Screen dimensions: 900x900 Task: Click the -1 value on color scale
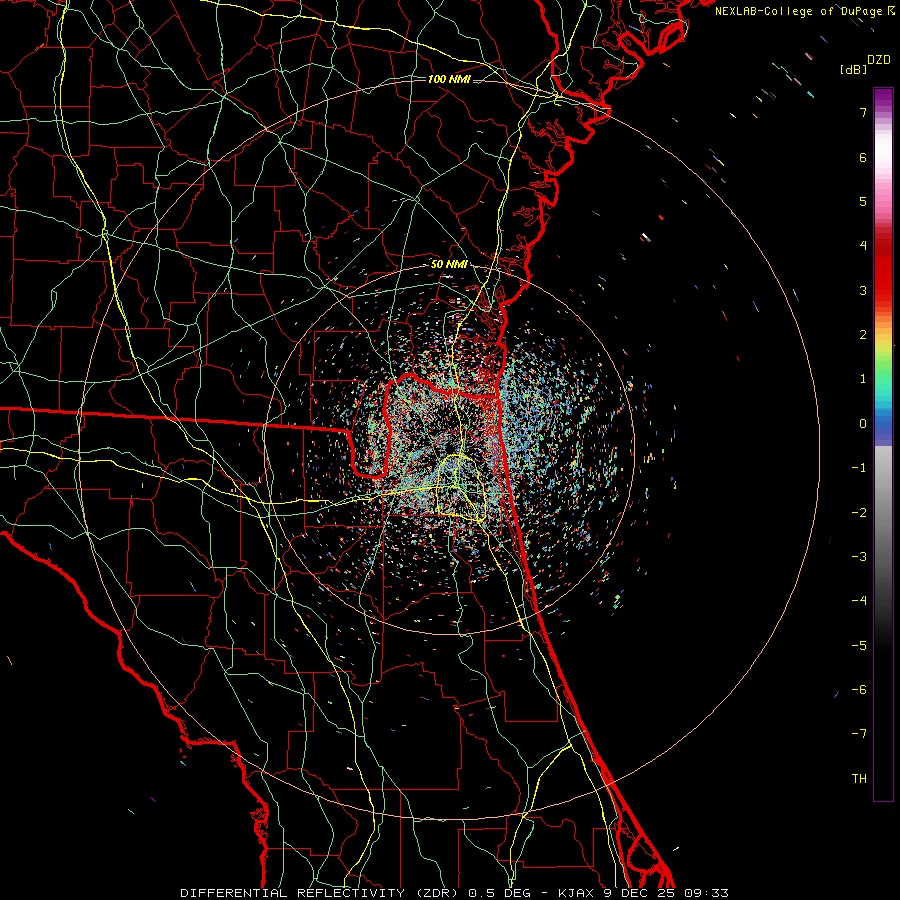point(859,468)
